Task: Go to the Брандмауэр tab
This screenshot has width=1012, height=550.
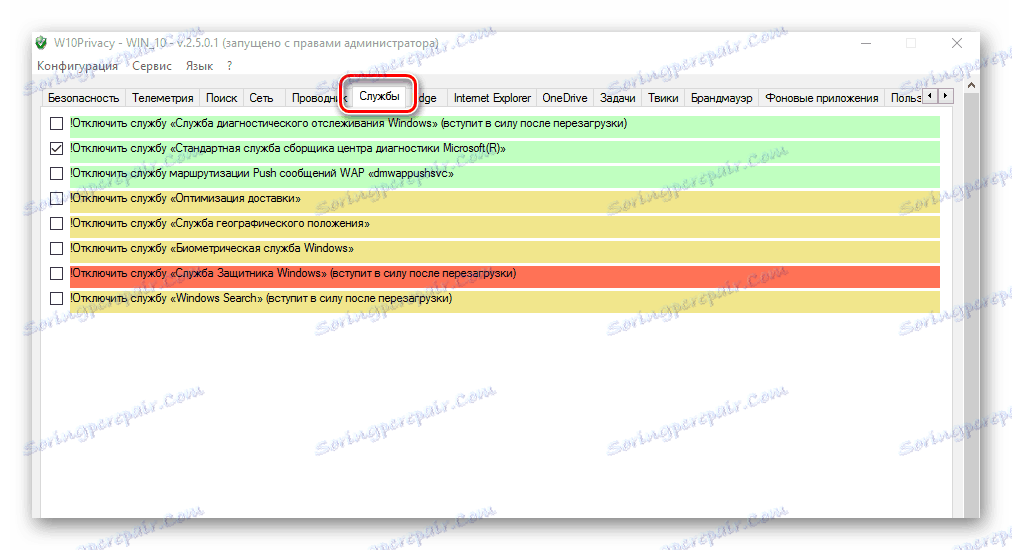Action: pyautogui.click(x=722, y=98)
